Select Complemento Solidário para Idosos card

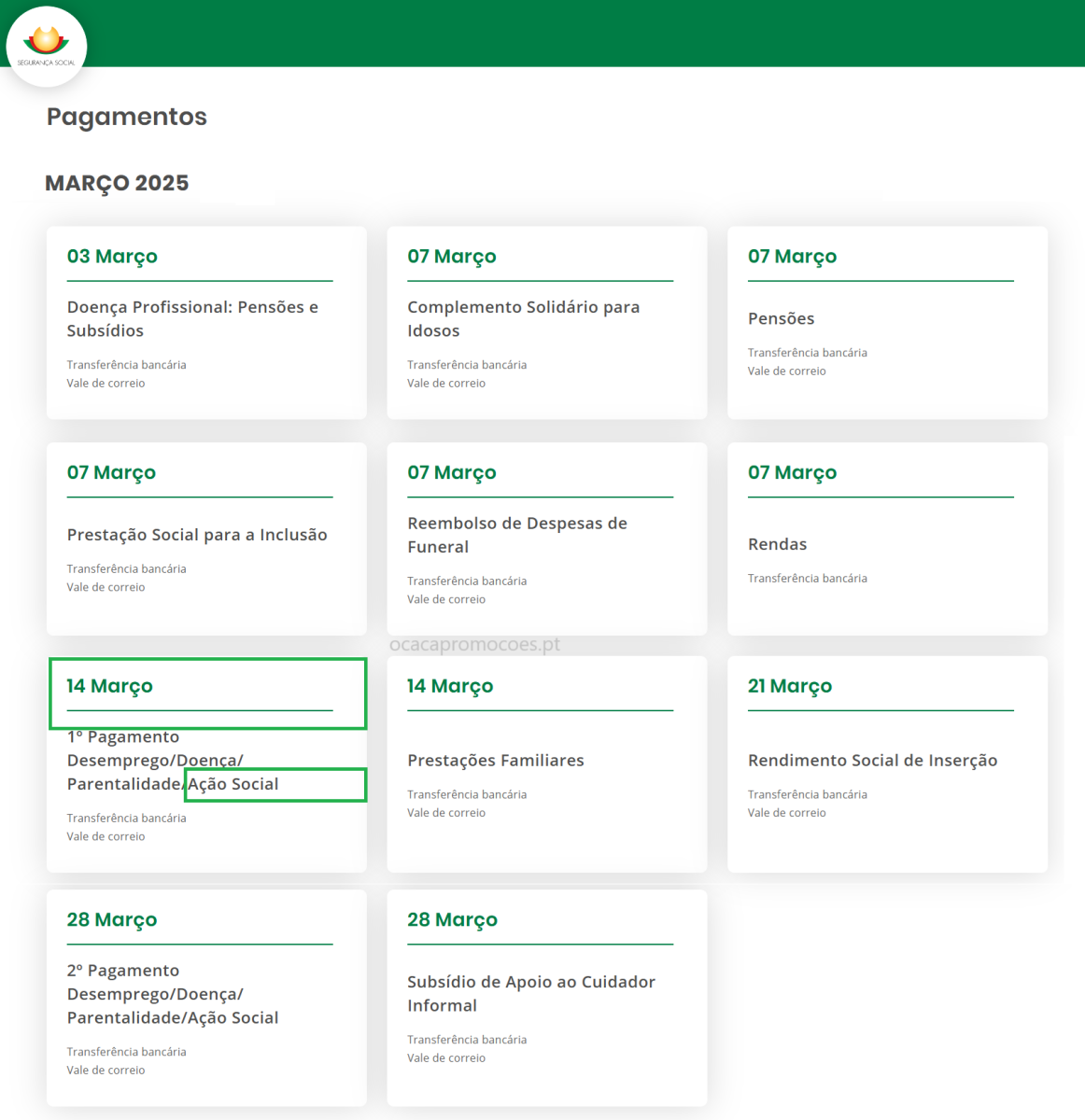(x=546, y=323)
